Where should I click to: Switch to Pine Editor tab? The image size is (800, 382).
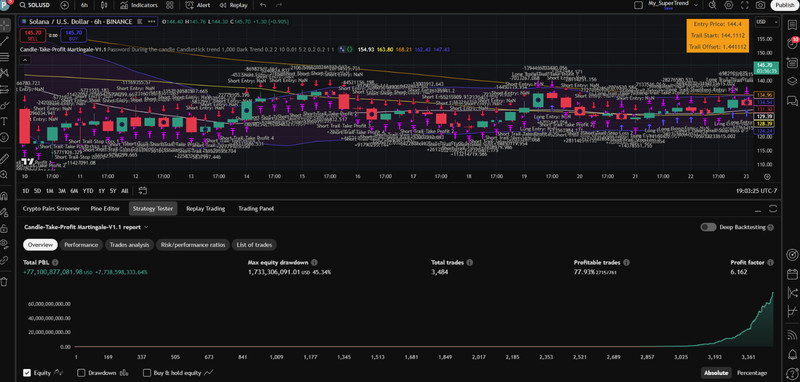tap(105, 209)
